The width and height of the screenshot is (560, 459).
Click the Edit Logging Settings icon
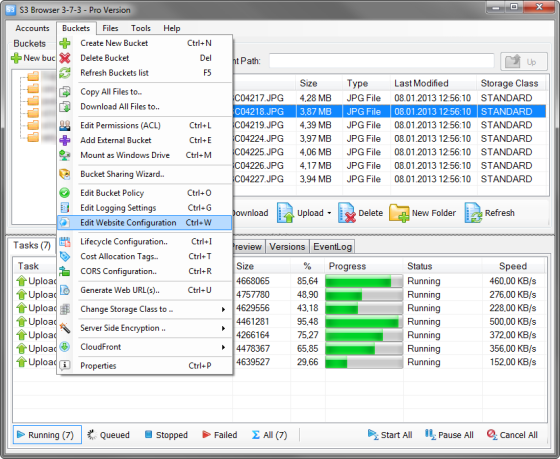pos(65,208)
